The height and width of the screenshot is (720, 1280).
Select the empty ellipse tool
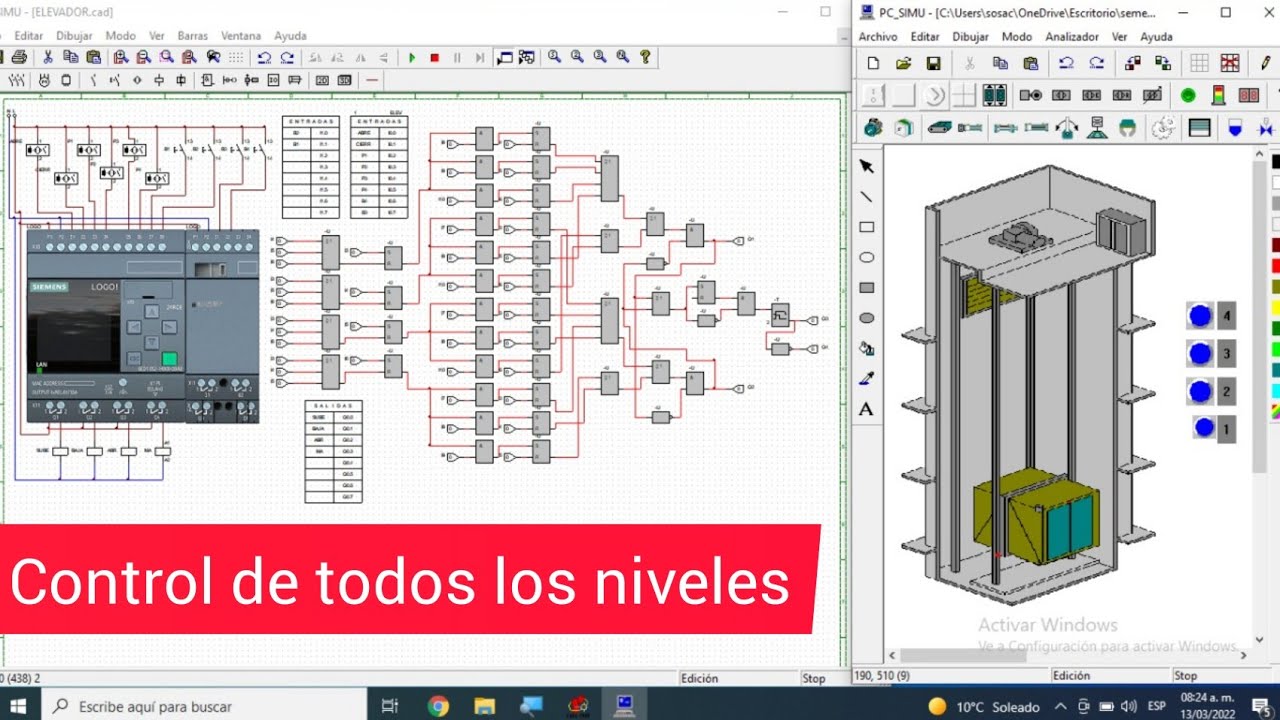[x=867, y=257]
